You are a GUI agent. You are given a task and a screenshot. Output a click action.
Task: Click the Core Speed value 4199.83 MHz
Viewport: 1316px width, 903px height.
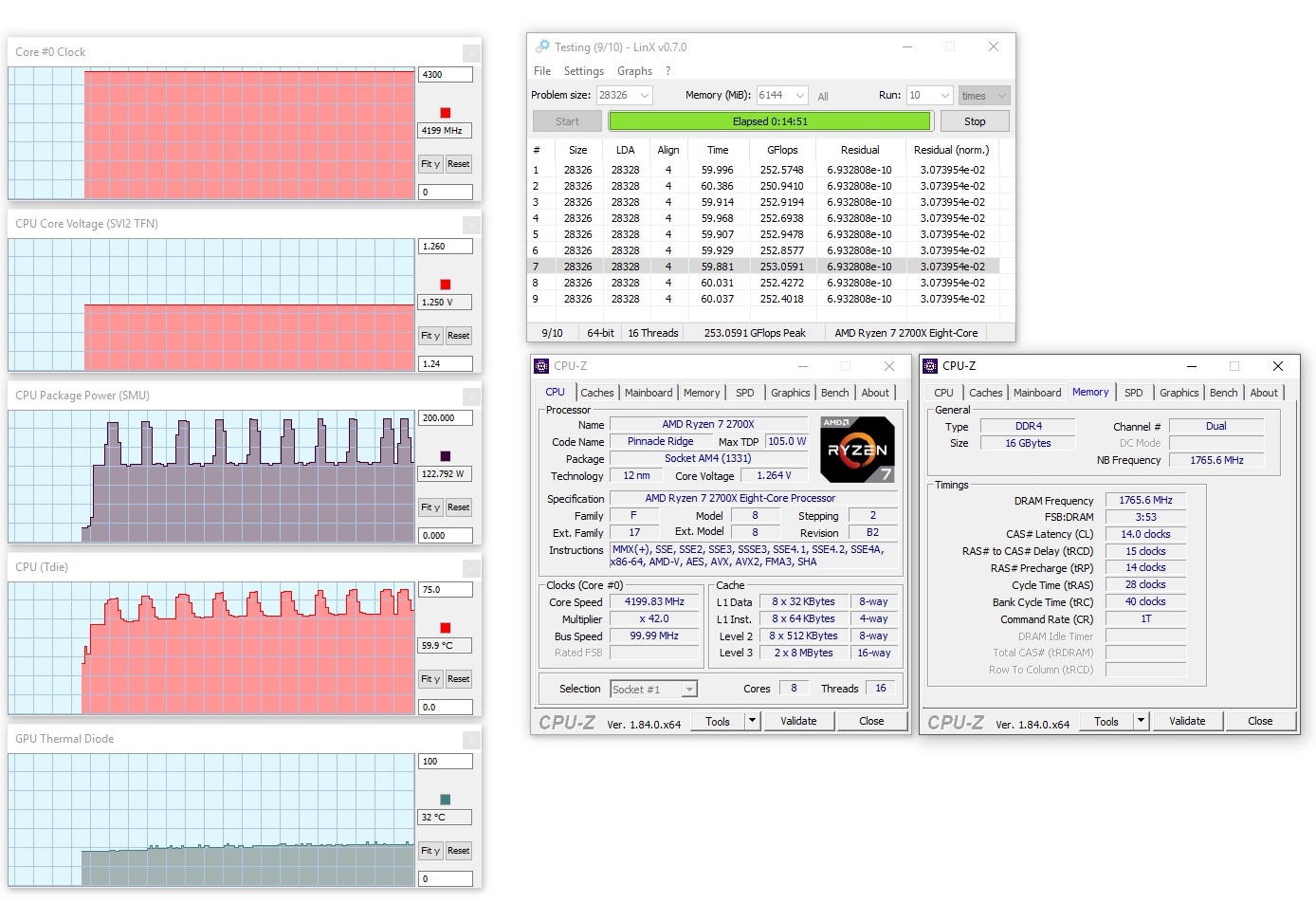[654, 602]
